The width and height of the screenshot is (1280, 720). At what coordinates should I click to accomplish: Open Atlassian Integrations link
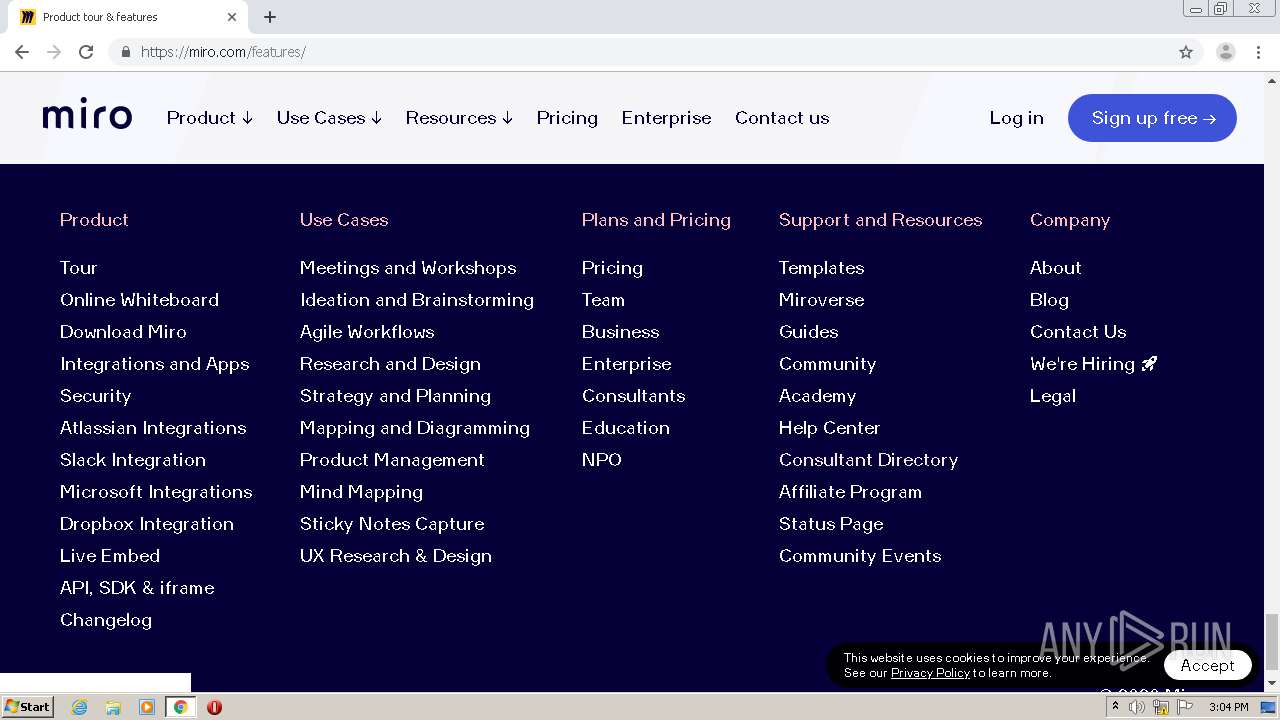coord(153,428)
